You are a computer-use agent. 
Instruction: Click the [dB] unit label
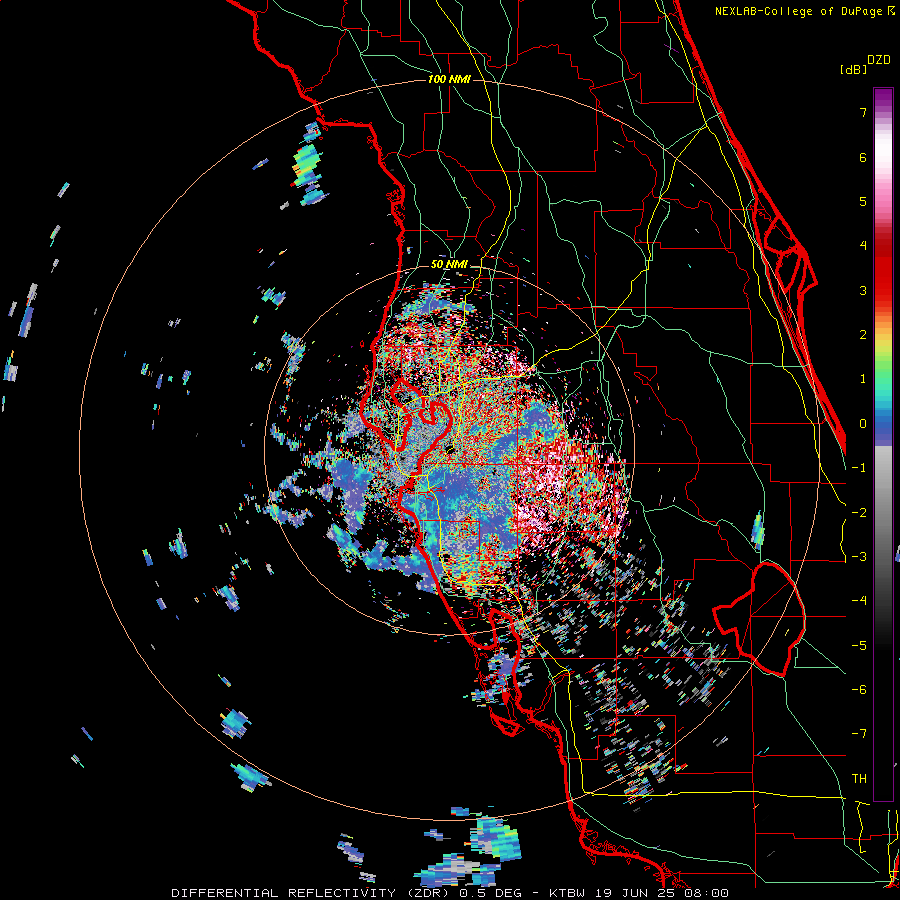pyautogui.click(x=854, y=69)
